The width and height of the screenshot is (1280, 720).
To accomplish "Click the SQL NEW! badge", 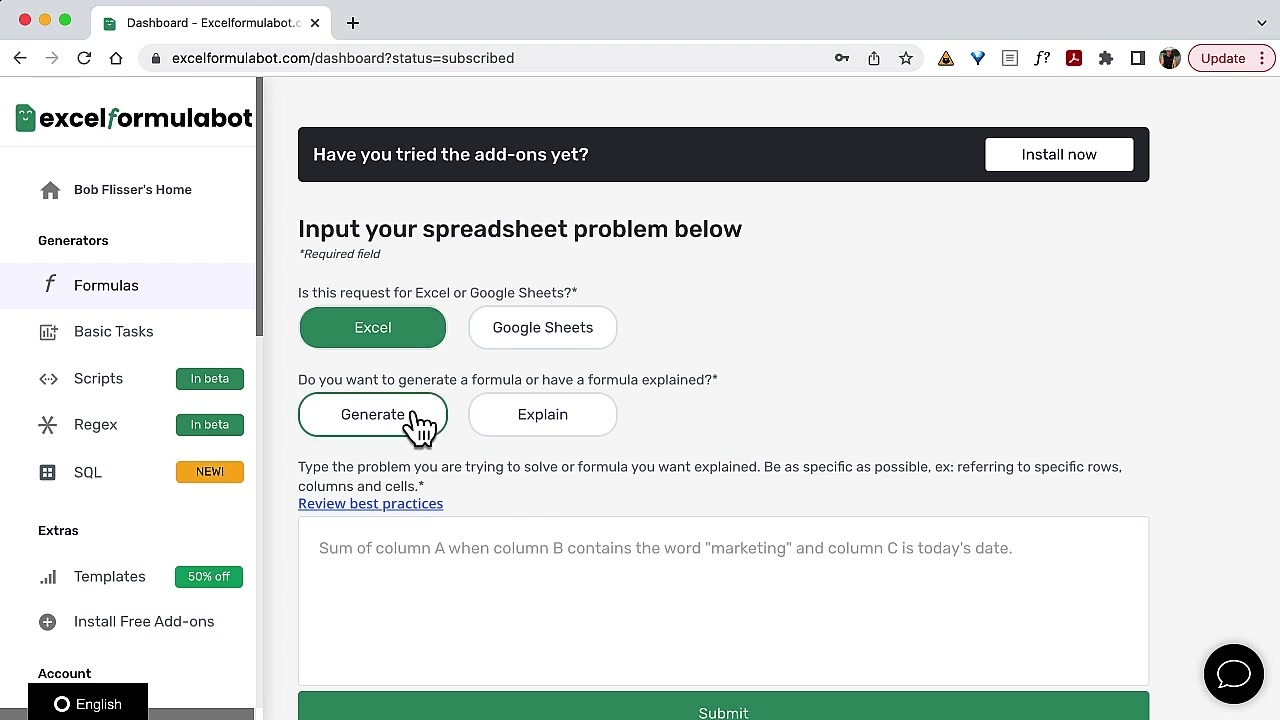I will click(x=210, y=472).
